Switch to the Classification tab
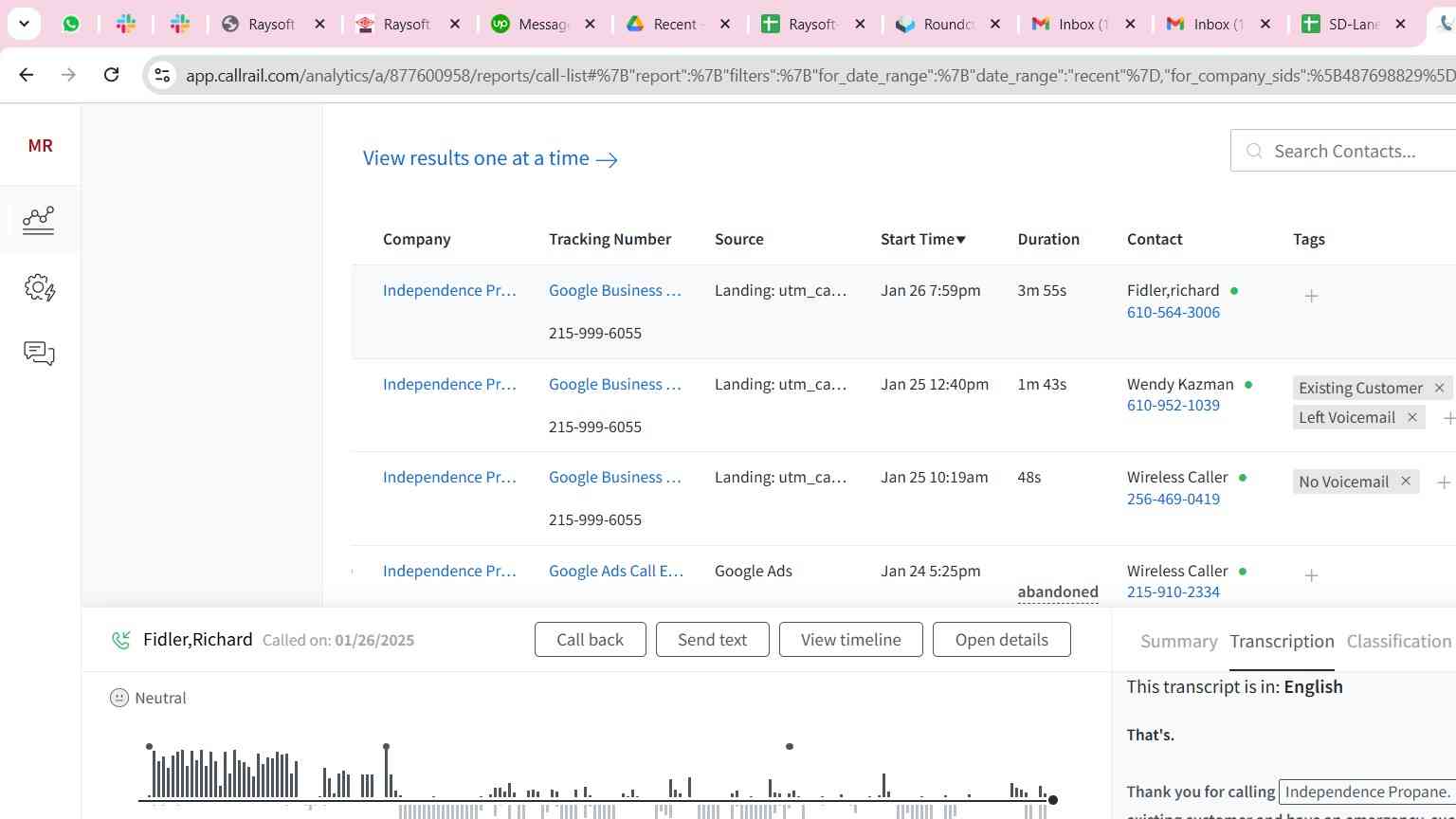 [x=1398, y=642]
